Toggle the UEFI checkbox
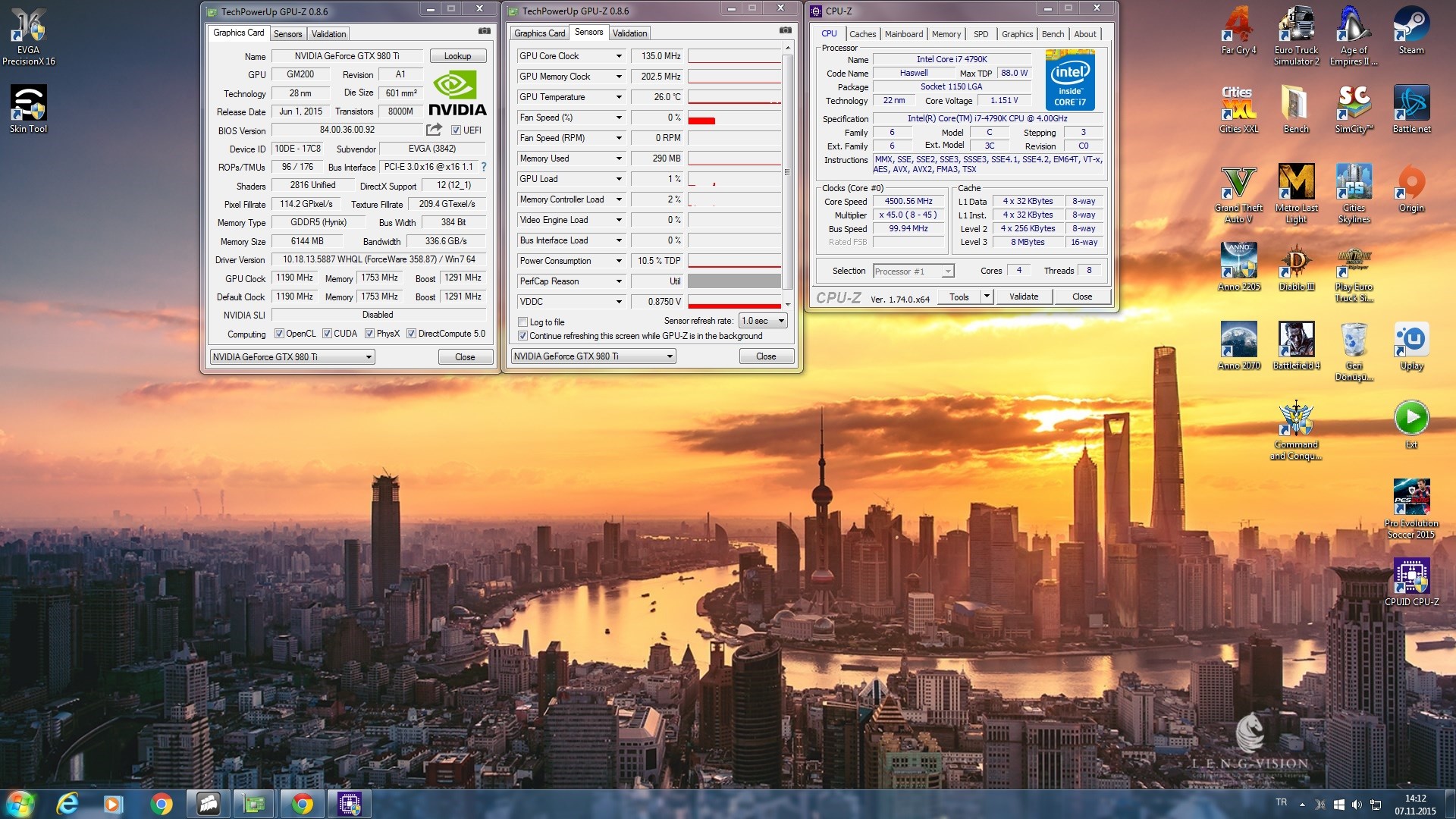The image size is (1456, 819). tap(456, 130)
